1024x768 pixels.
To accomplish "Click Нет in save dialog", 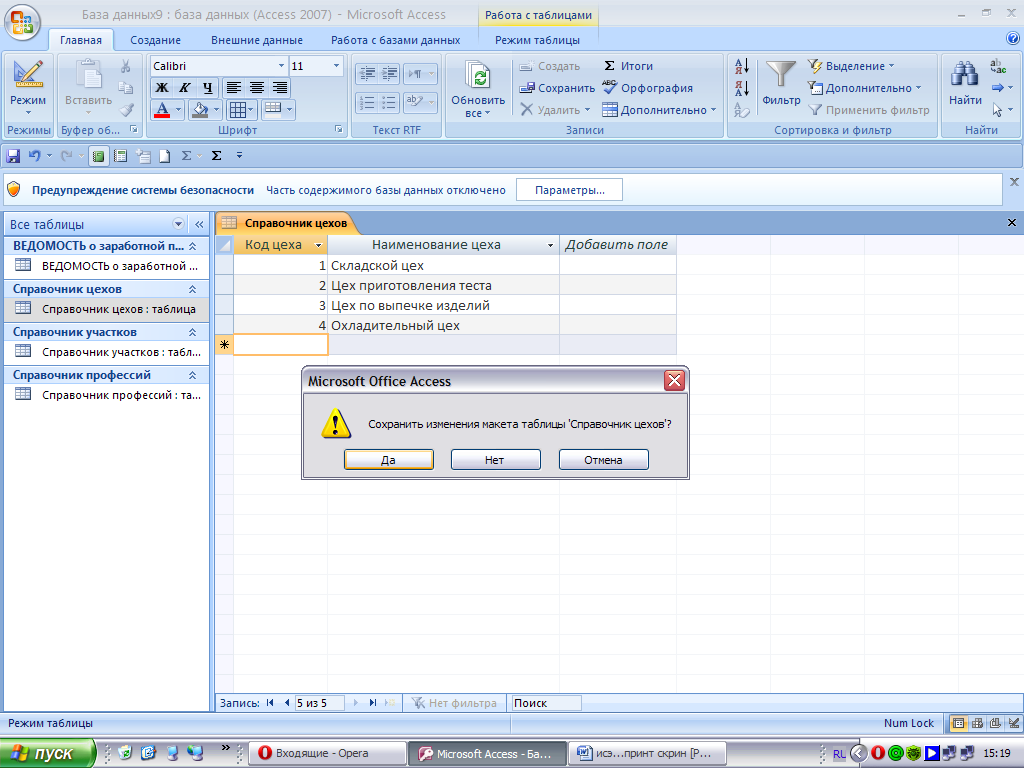I will (x=495, y=460).
